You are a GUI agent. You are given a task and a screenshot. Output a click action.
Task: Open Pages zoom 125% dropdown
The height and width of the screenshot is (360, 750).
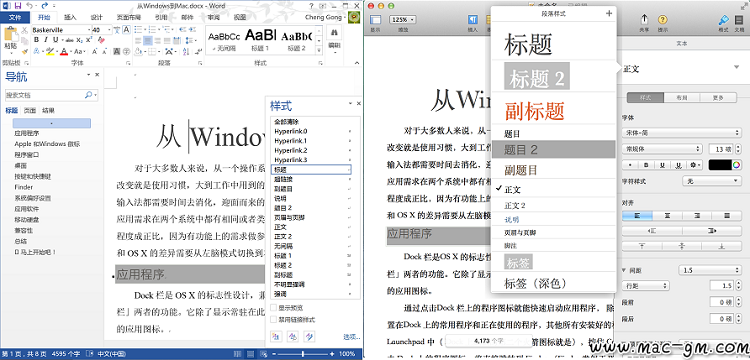coord(403,20)
